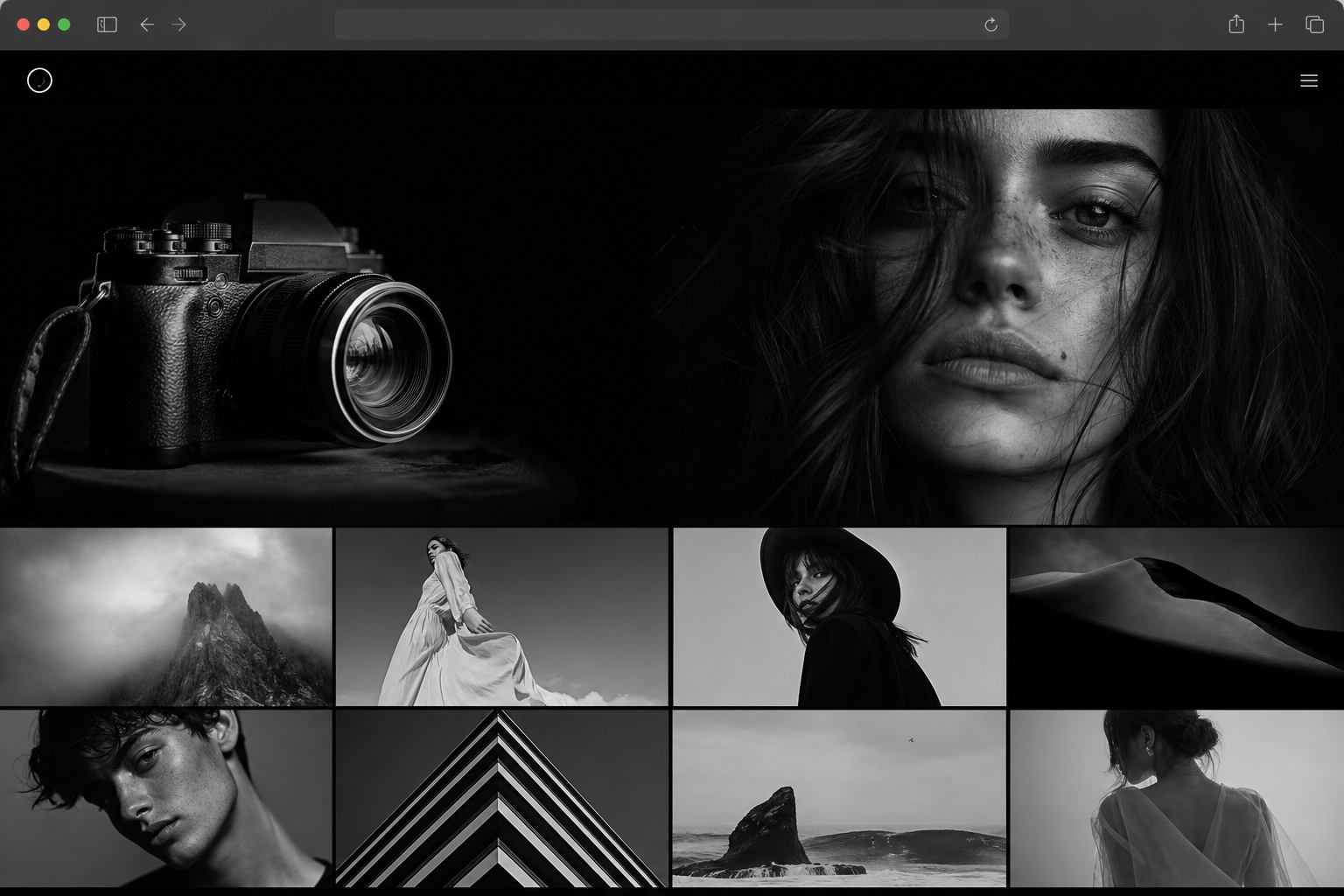Reload the current page

pyautogui.click(x=990, y=24)
